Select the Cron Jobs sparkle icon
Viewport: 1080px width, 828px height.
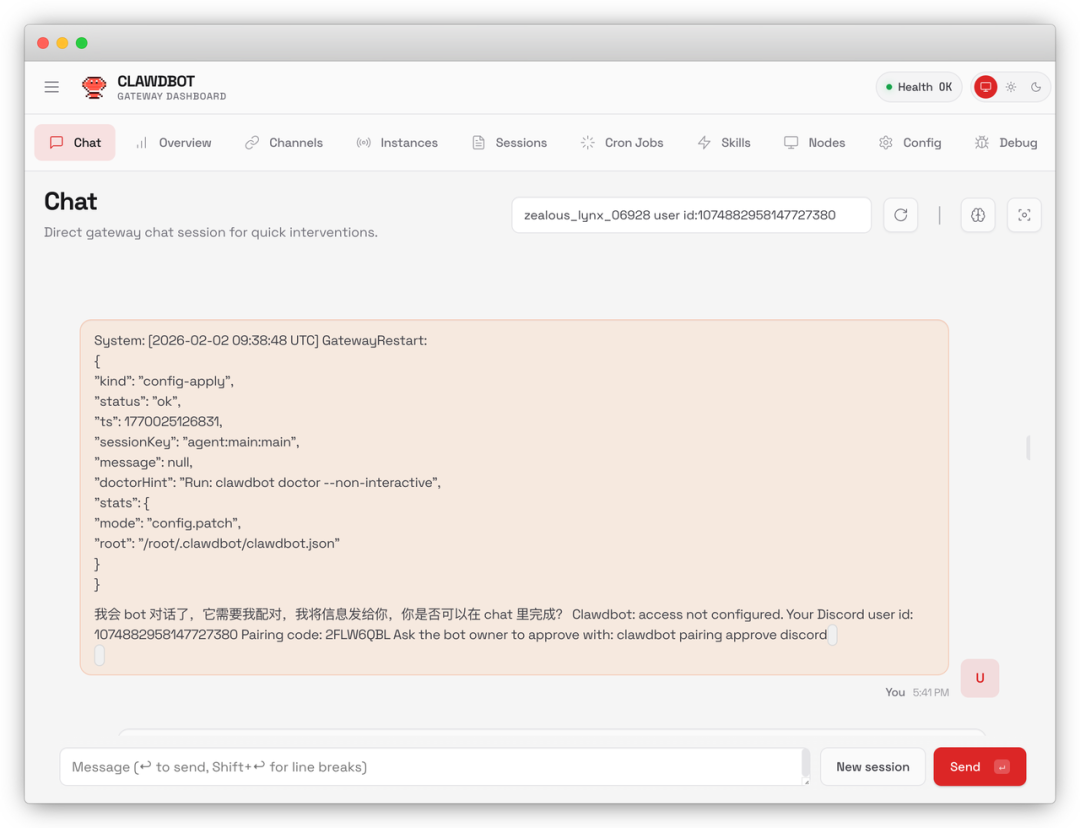click(x=587, y=142)
